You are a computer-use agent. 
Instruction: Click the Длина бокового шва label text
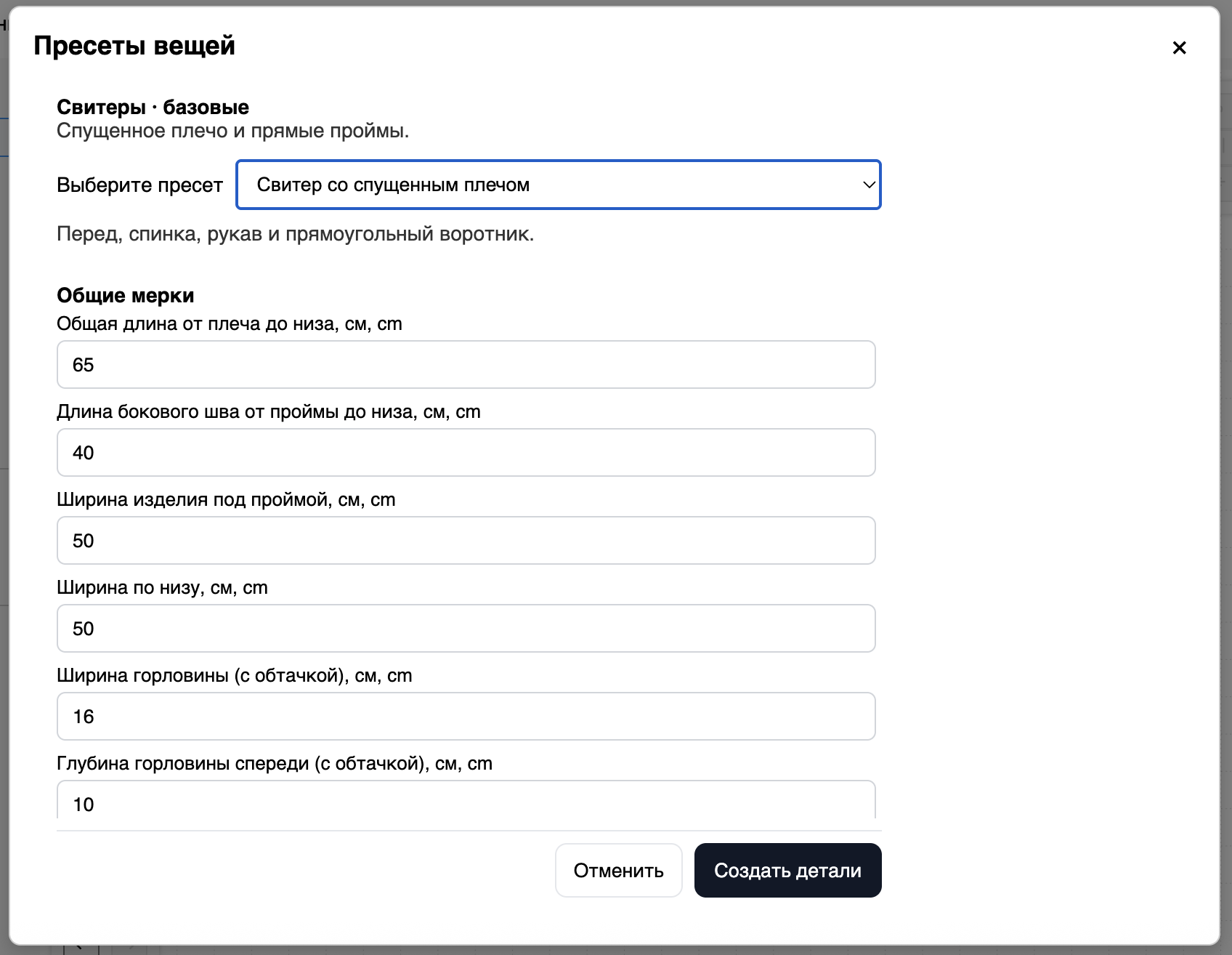click(x=268, y=412)
